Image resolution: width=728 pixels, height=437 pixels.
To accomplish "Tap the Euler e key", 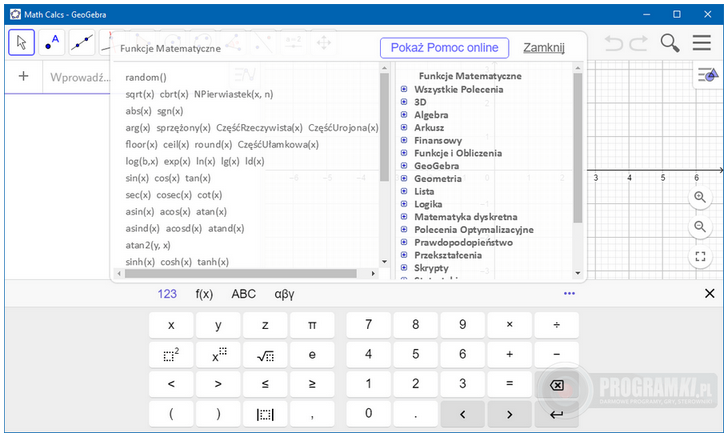I will pos(312,355).
